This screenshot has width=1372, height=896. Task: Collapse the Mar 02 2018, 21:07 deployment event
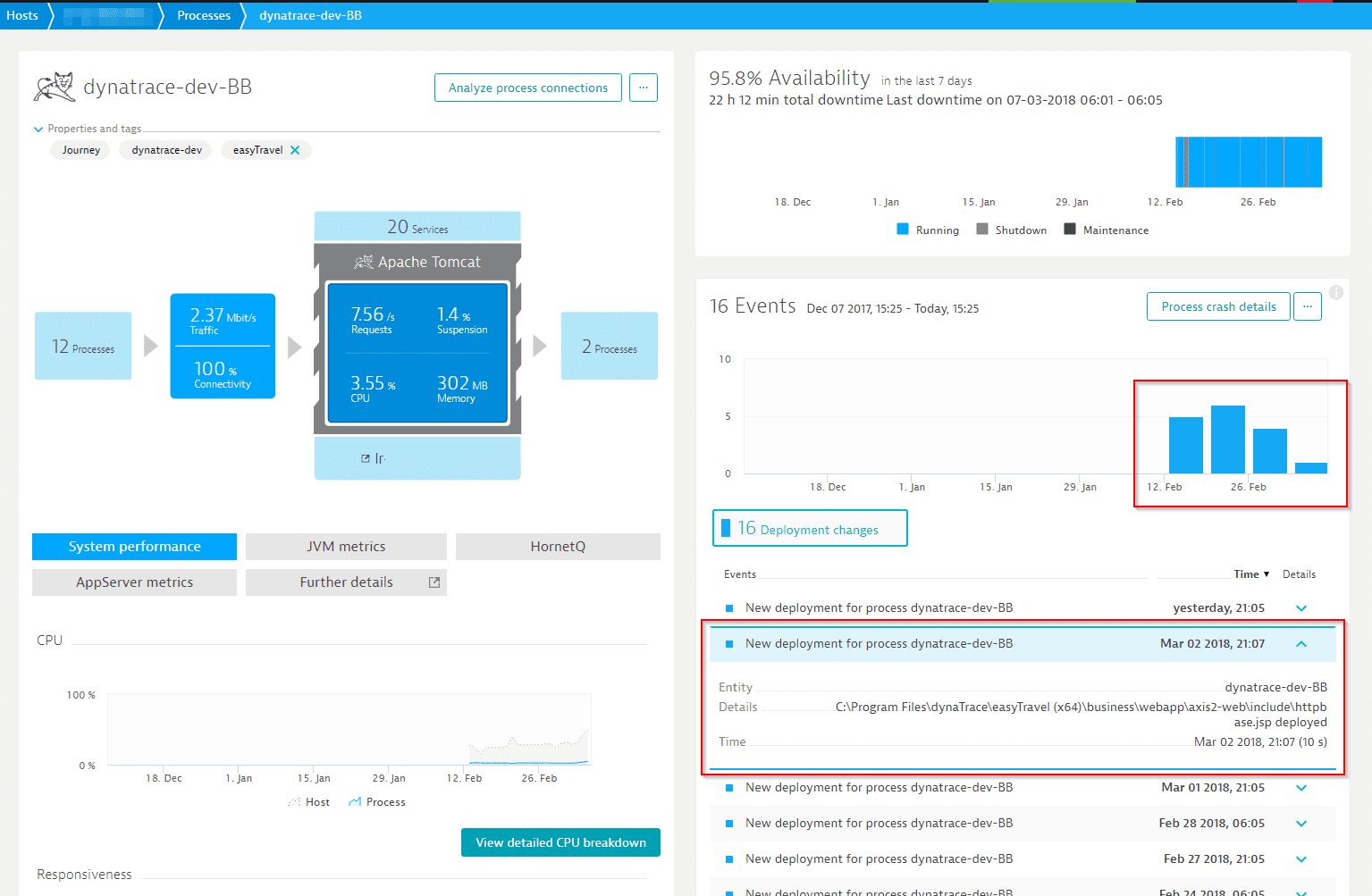pyautogui.click(x=1301, y=643)
